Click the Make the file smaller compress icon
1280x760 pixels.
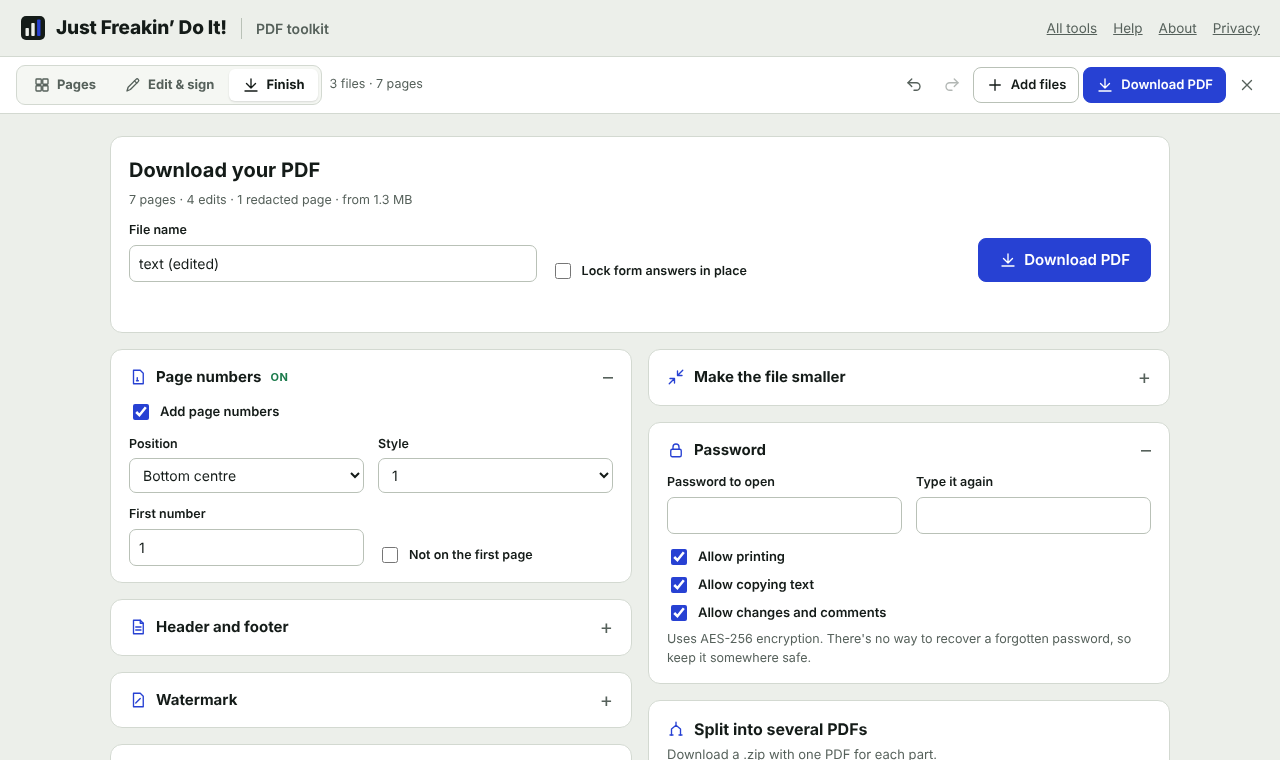click(676, 377)
